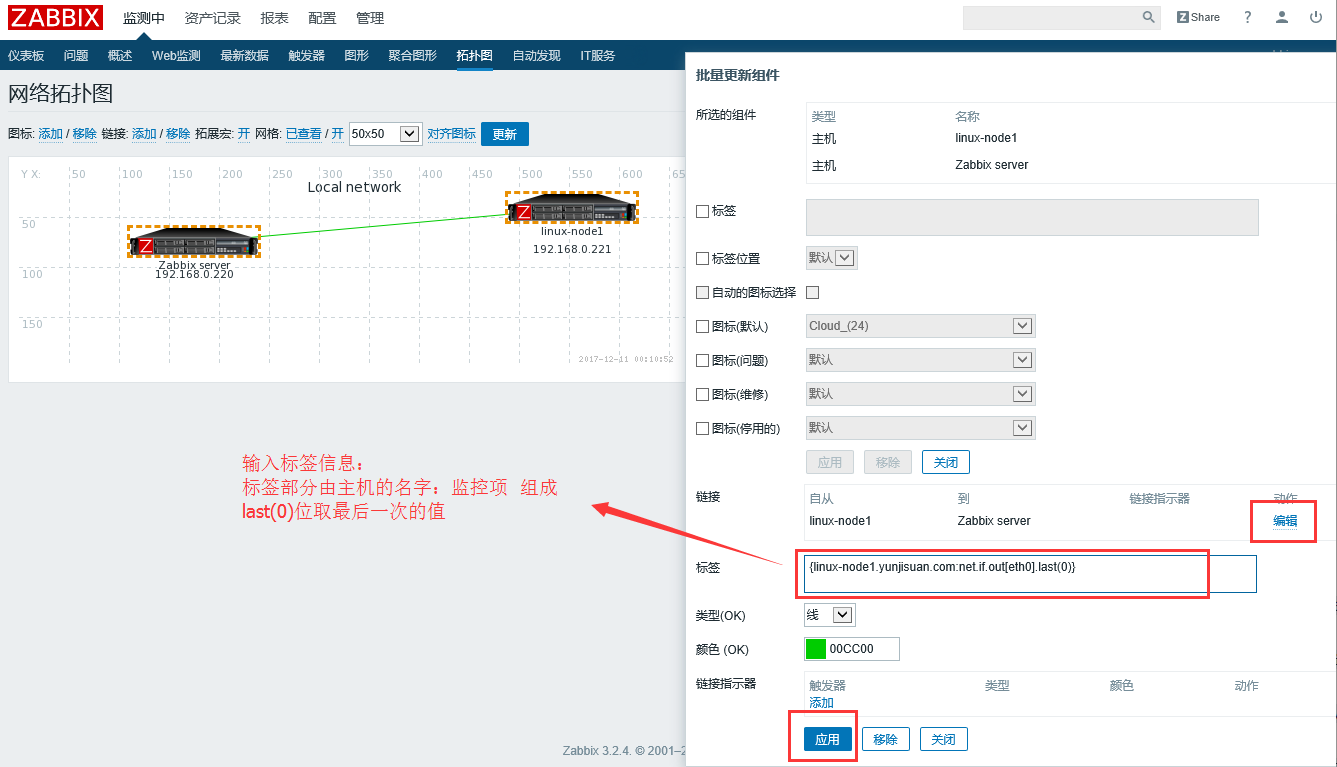Open the help question mark icon
Screen dimensions: 1337x767
1247,17
